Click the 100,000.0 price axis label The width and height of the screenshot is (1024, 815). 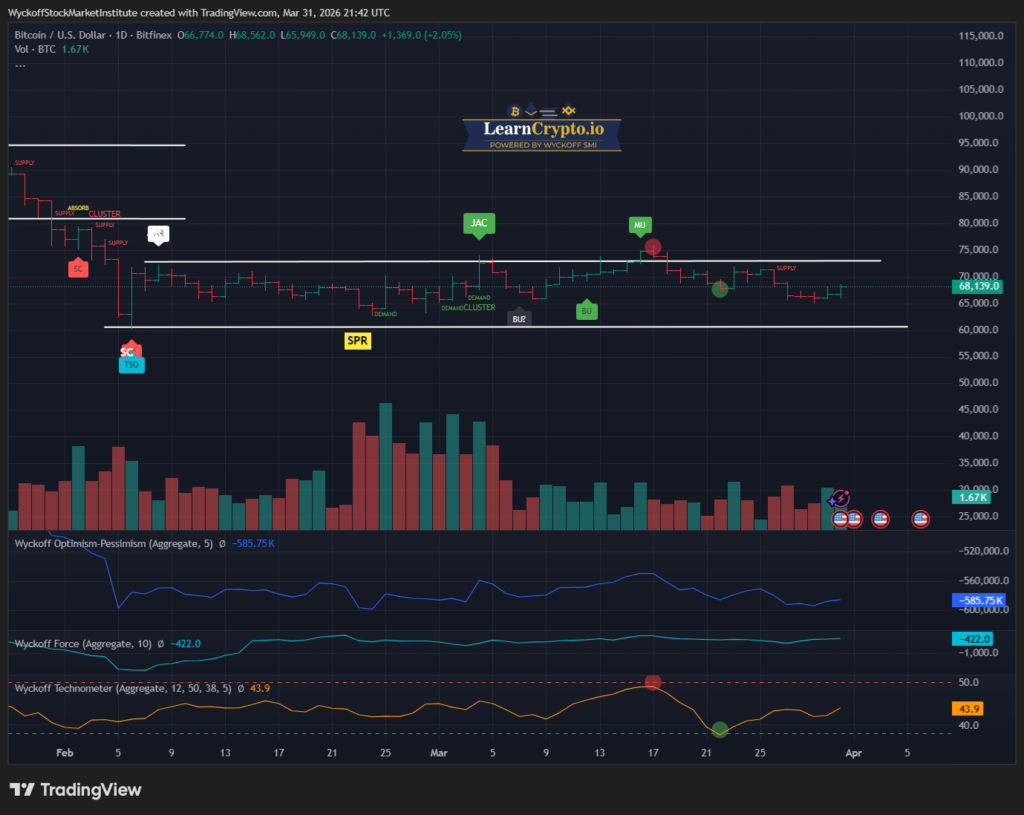(981, 116)
